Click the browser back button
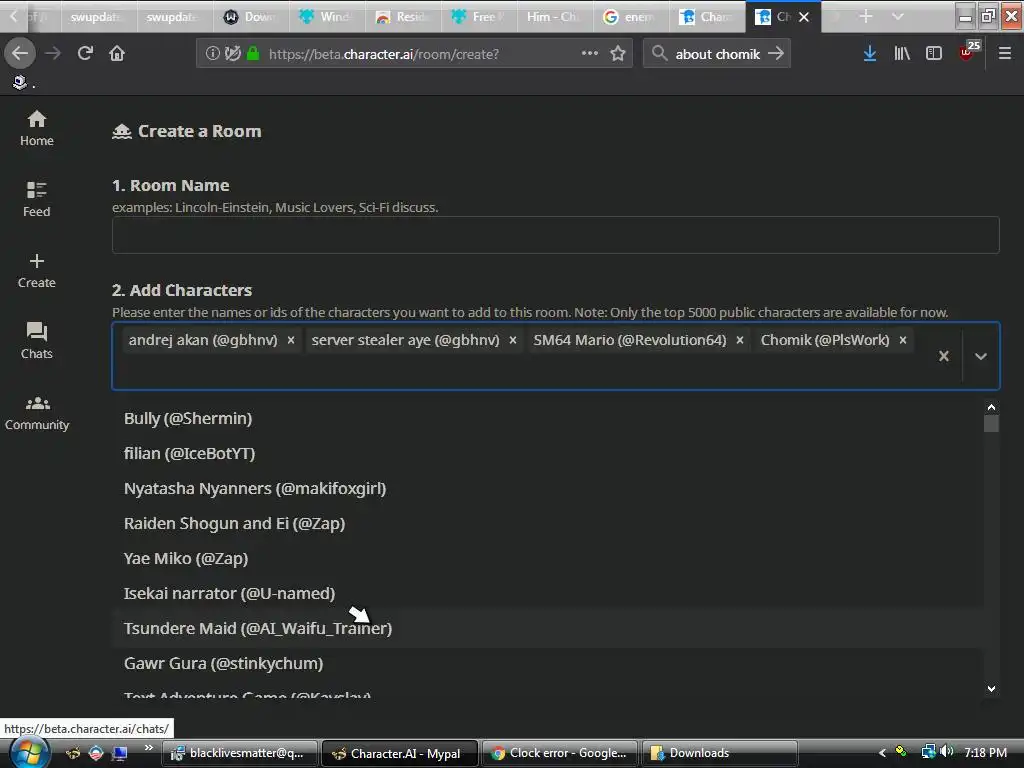This screenshot has height=768, width=1024. (20, 54)
